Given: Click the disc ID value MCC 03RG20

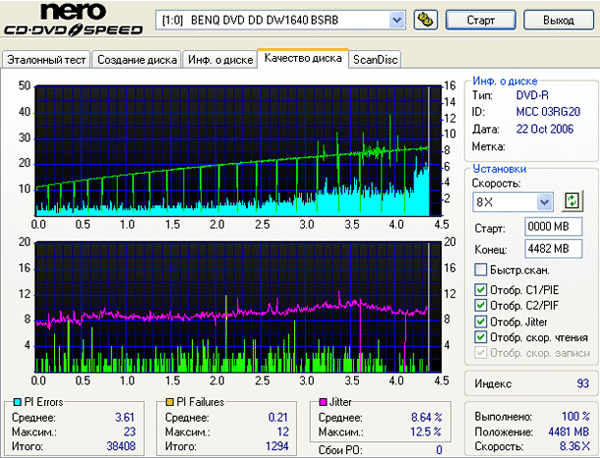Looking at the screenshot, I should point(548,112).
